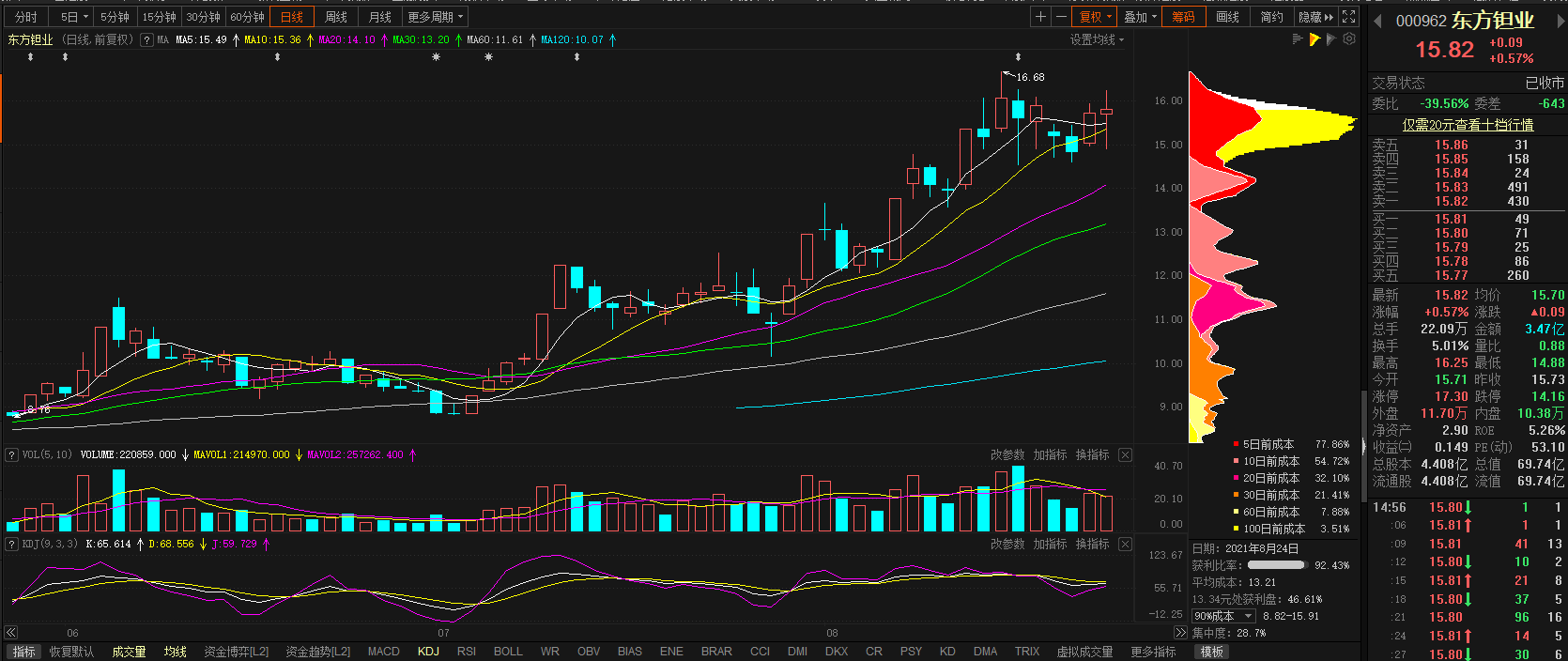1568x661 pixels.
Task: Click the zoom-in plus icon in toolbar
Action: click(1040, 17)
